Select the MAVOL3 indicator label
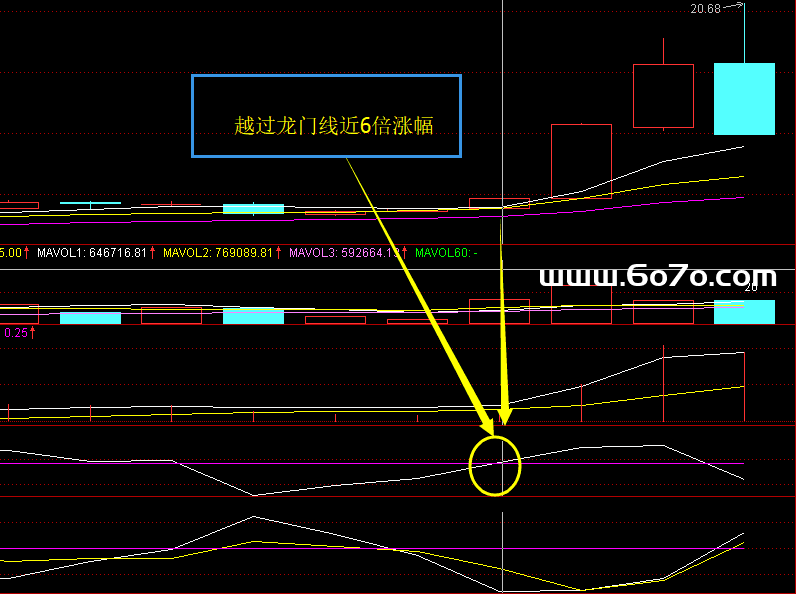This screenshot has height=594, width=796. 313,253
